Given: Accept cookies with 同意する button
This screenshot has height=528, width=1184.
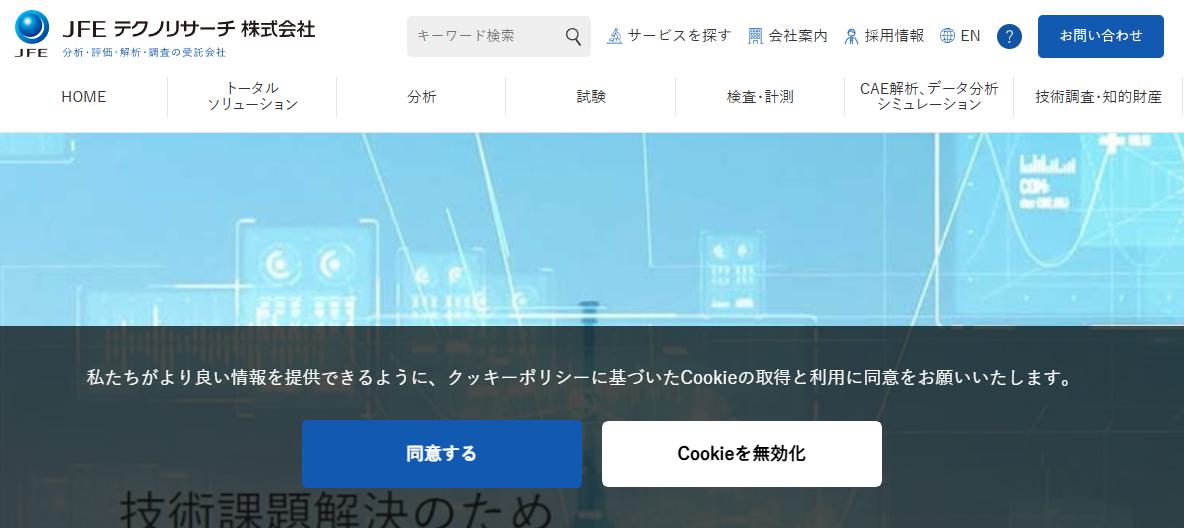Looking at the screenshot, I should click(x=442, y=453).
